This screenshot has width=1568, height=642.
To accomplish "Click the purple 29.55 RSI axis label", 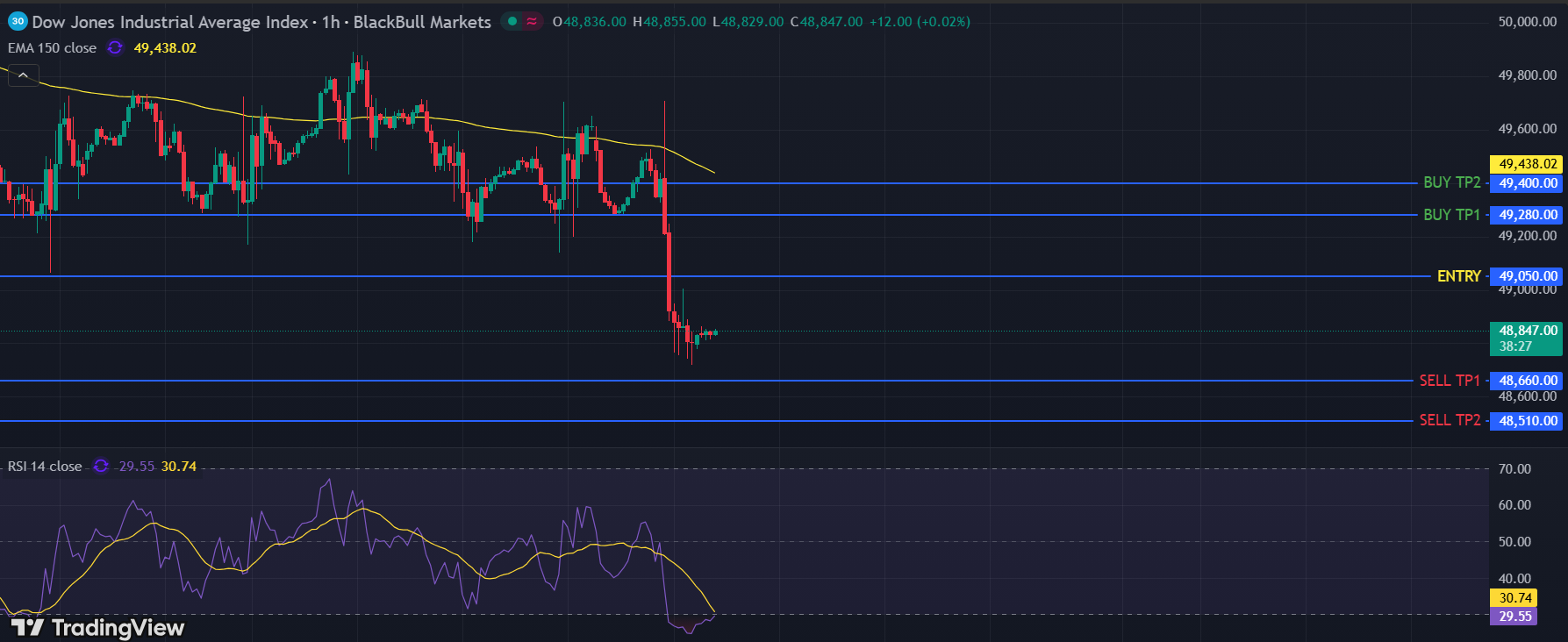I will pos(1514,617).
